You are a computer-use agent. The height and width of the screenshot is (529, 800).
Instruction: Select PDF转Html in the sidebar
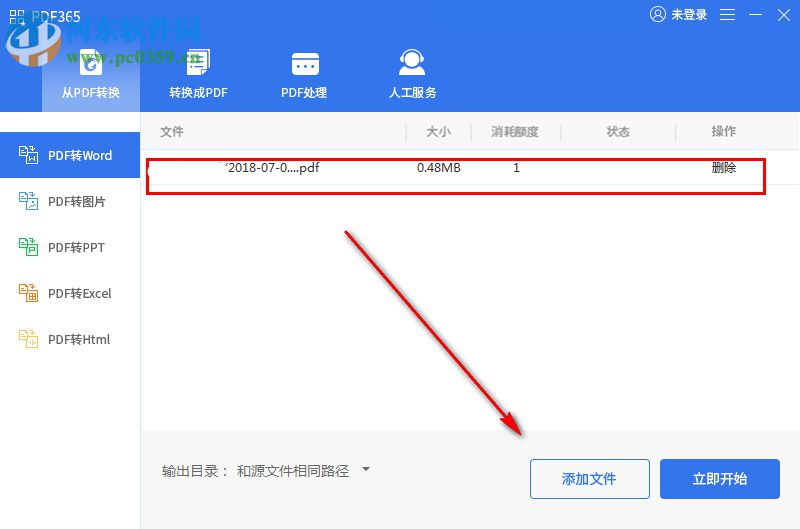point(70,339)
